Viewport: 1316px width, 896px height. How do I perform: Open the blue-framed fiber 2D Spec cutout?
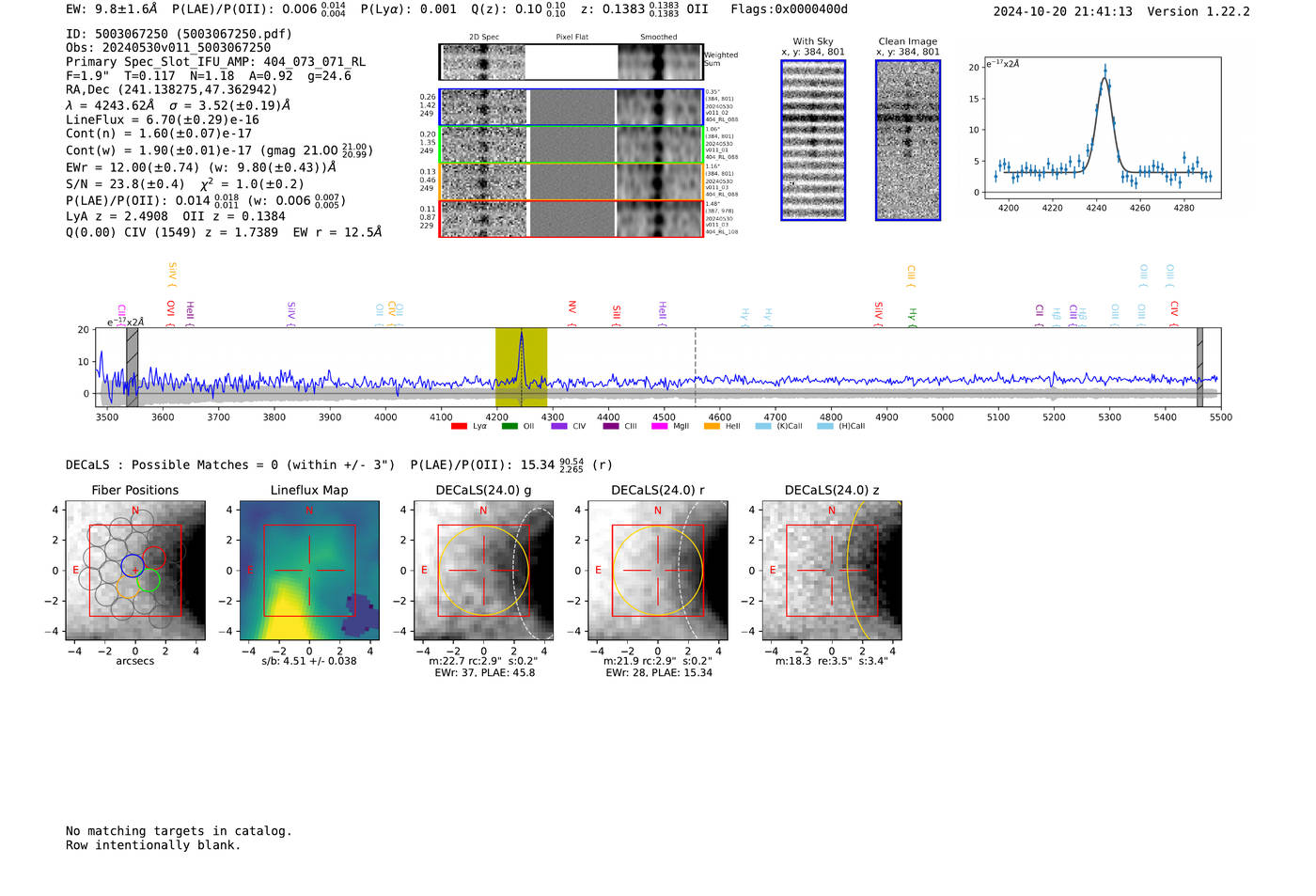click(483, 107)
